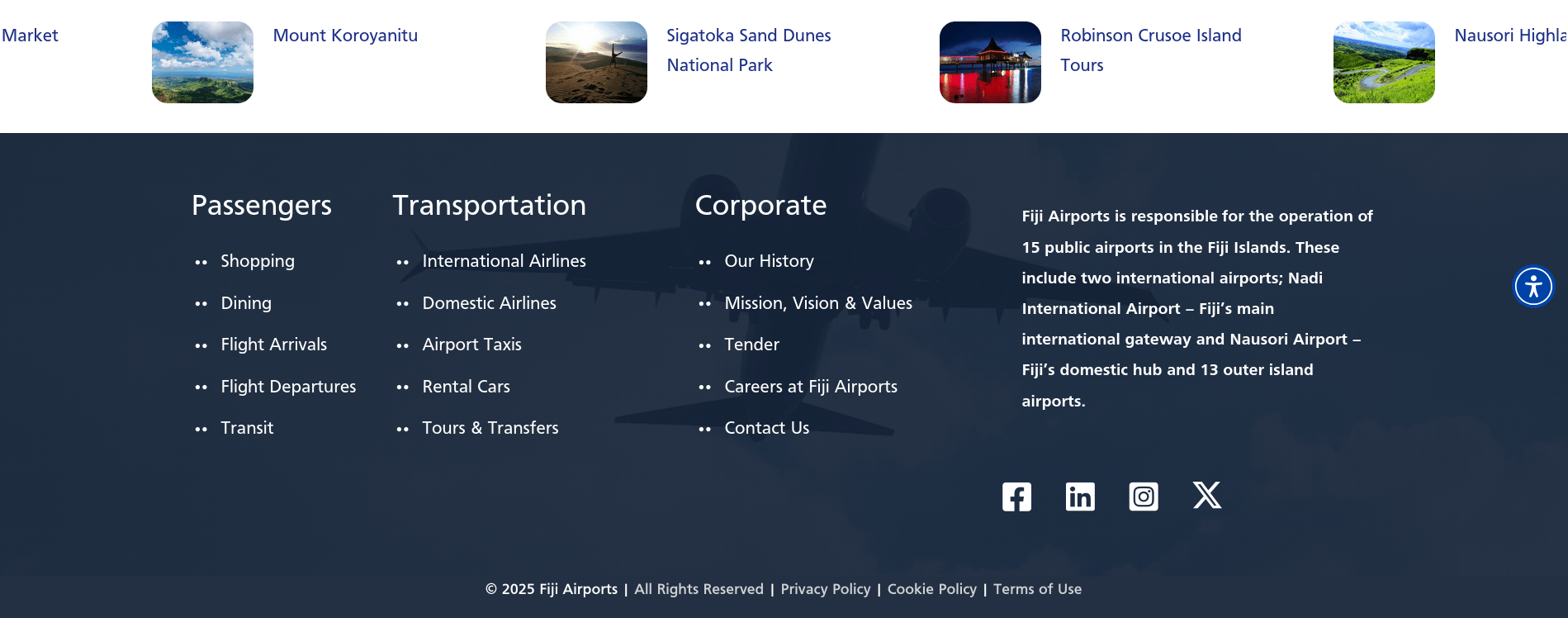Open the Cookie Policy link
This screenshot has height=618, width=1568.
(931, 589)
